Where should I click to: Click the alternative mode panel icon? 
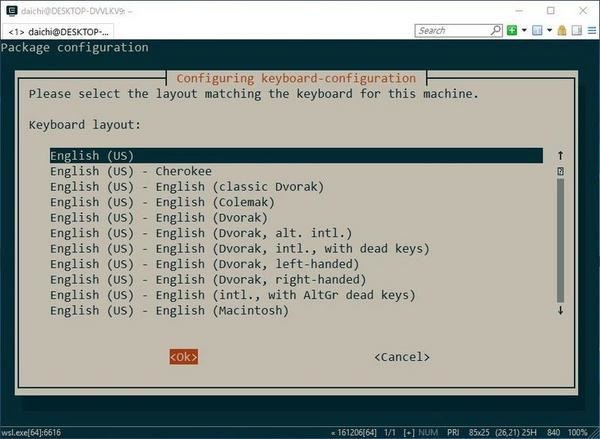point(577,30)
